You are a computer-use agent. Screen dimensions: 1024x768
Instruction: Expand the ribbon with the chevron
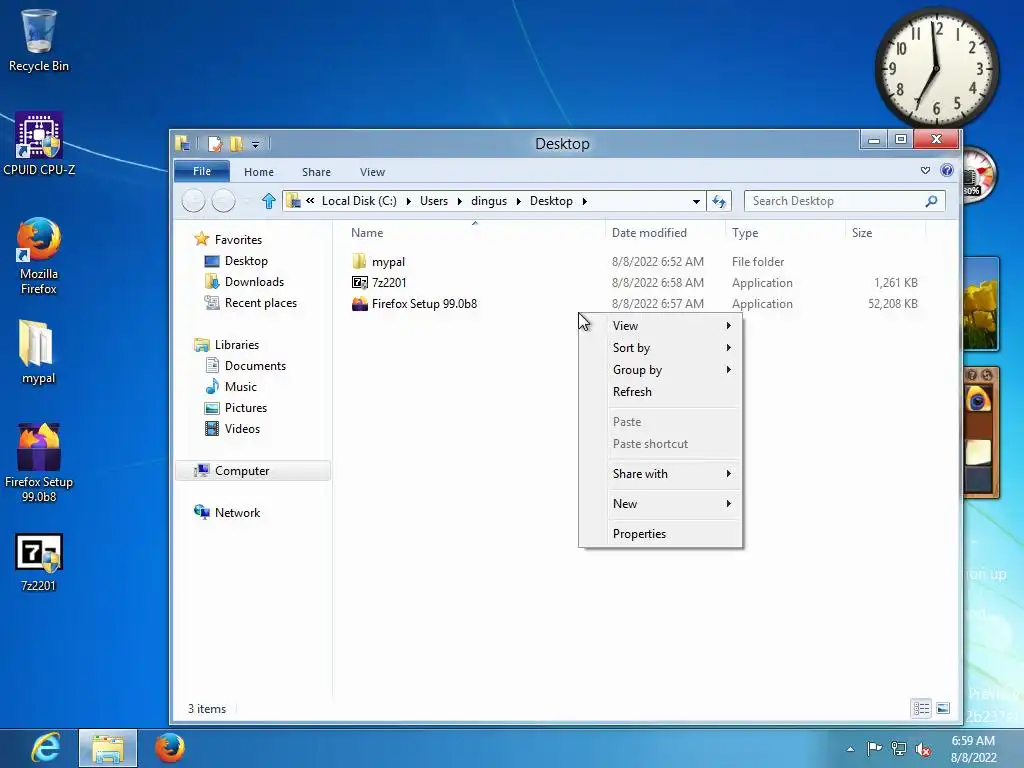[925, 170]
